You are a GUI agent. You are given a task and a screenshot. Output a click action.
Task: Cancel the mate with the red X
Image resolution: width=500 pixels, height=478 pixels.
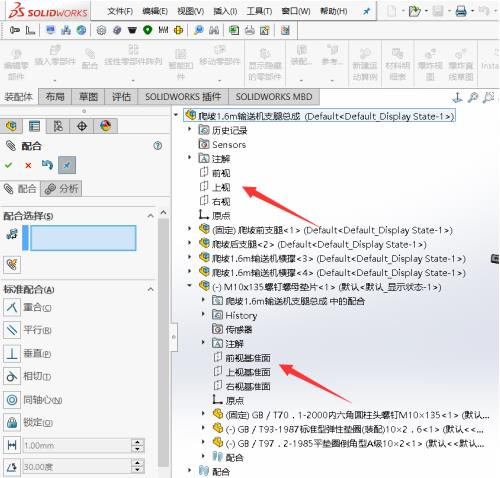tap(28, 165)
